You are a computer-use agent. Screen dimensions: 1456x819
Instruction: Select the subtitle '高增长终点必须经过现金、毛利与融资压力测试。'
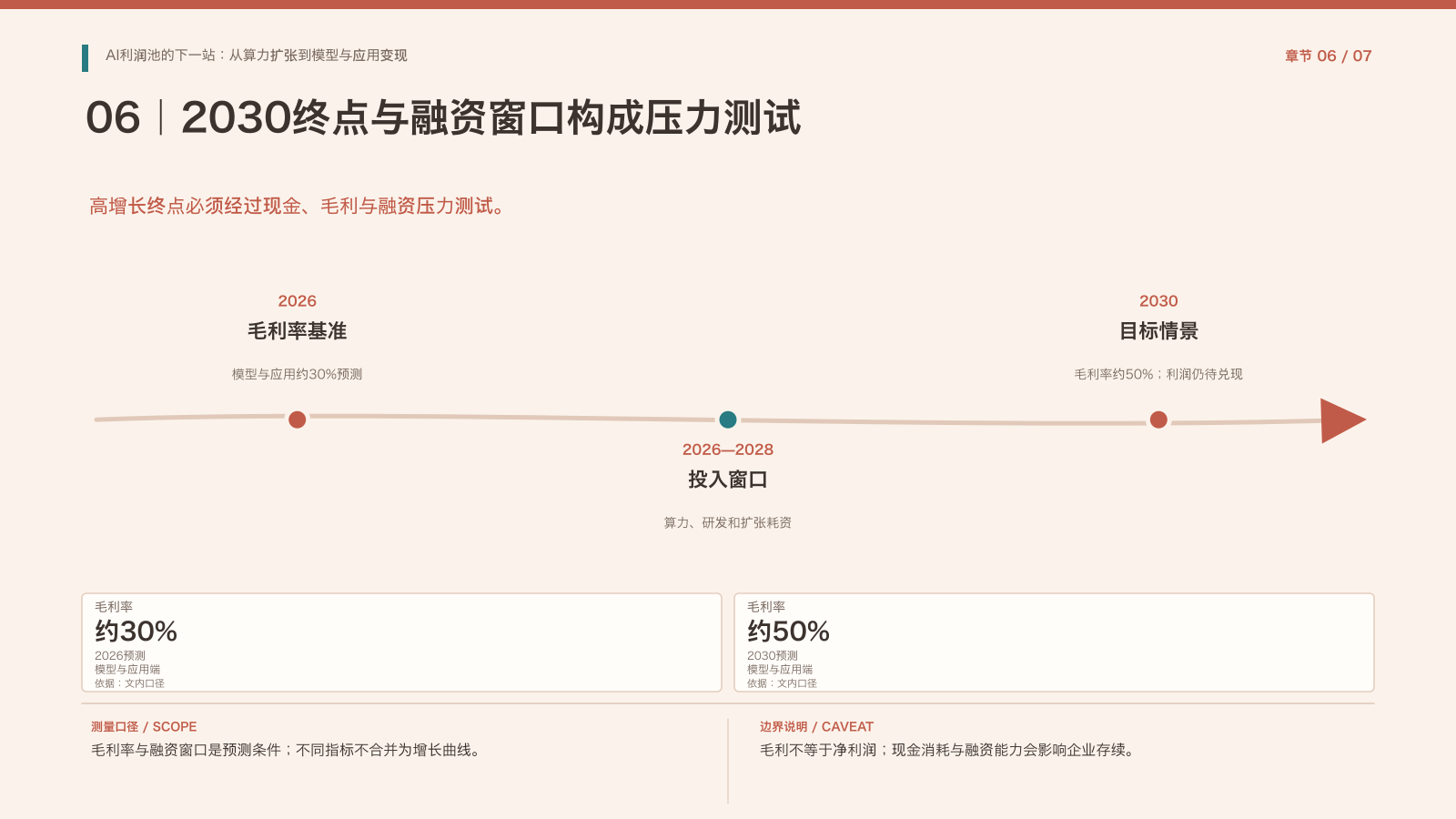[300, 207]
